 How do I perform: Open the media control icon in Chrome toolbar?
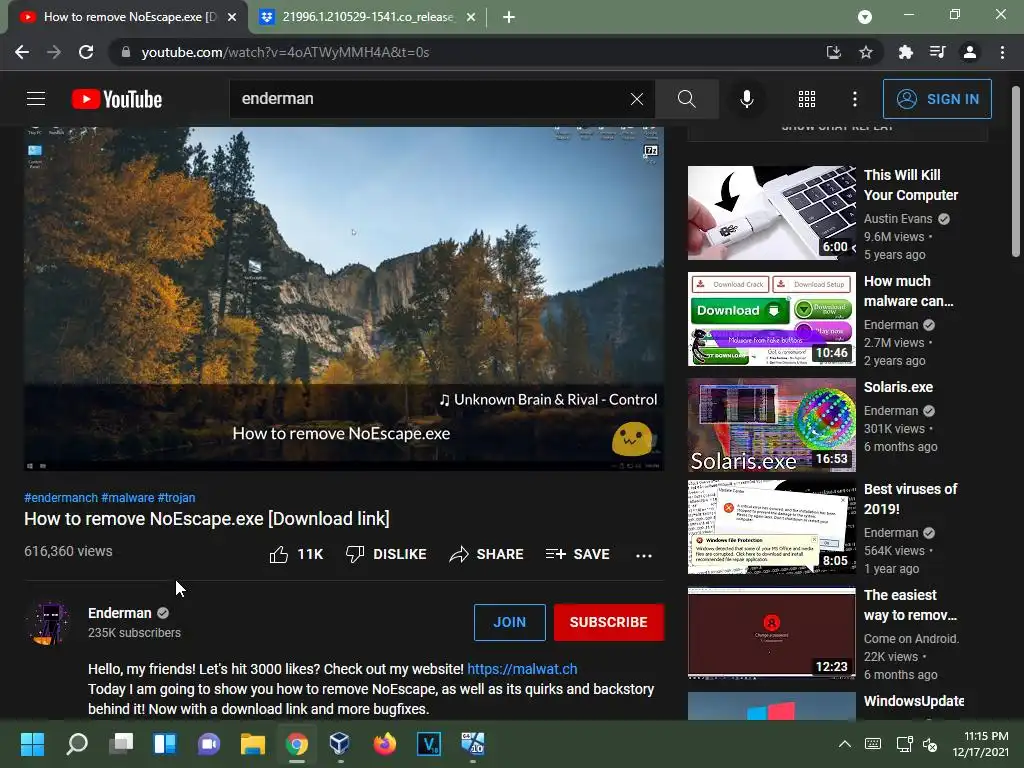[x=937, y=52]
